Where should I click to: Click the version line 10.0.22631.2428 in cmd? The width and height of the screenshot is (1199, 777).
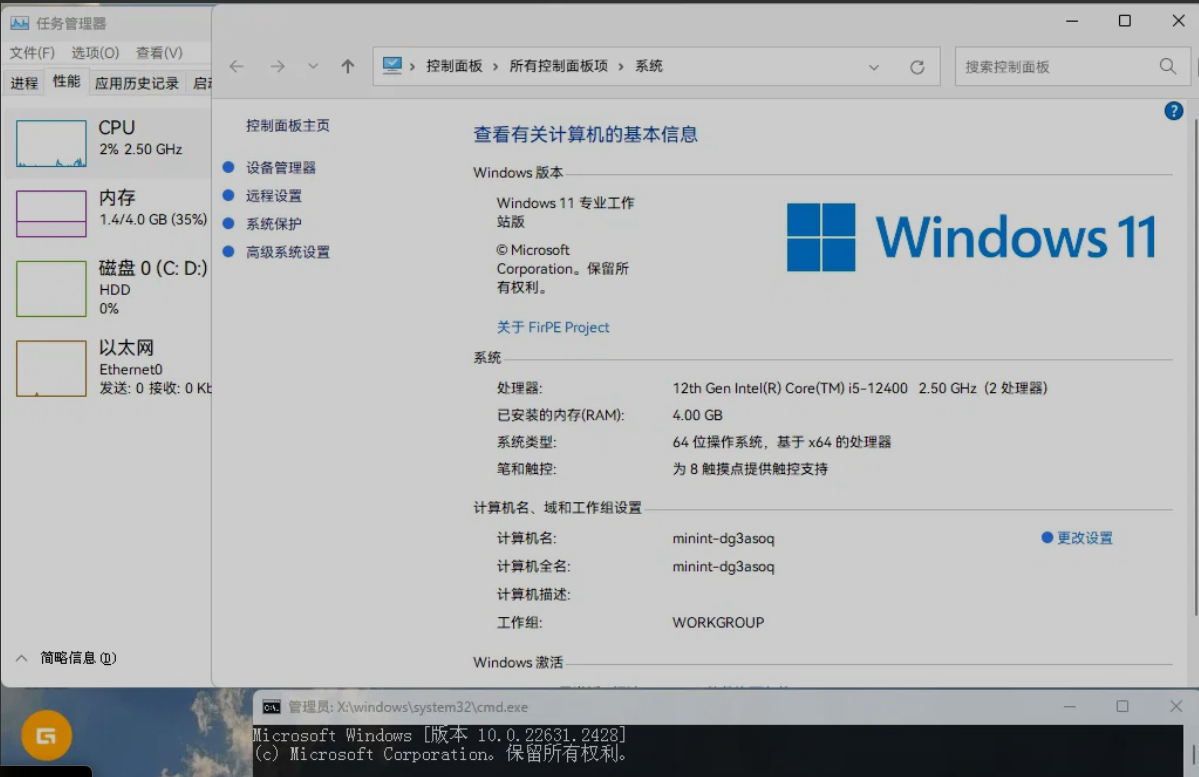(440, 735)
